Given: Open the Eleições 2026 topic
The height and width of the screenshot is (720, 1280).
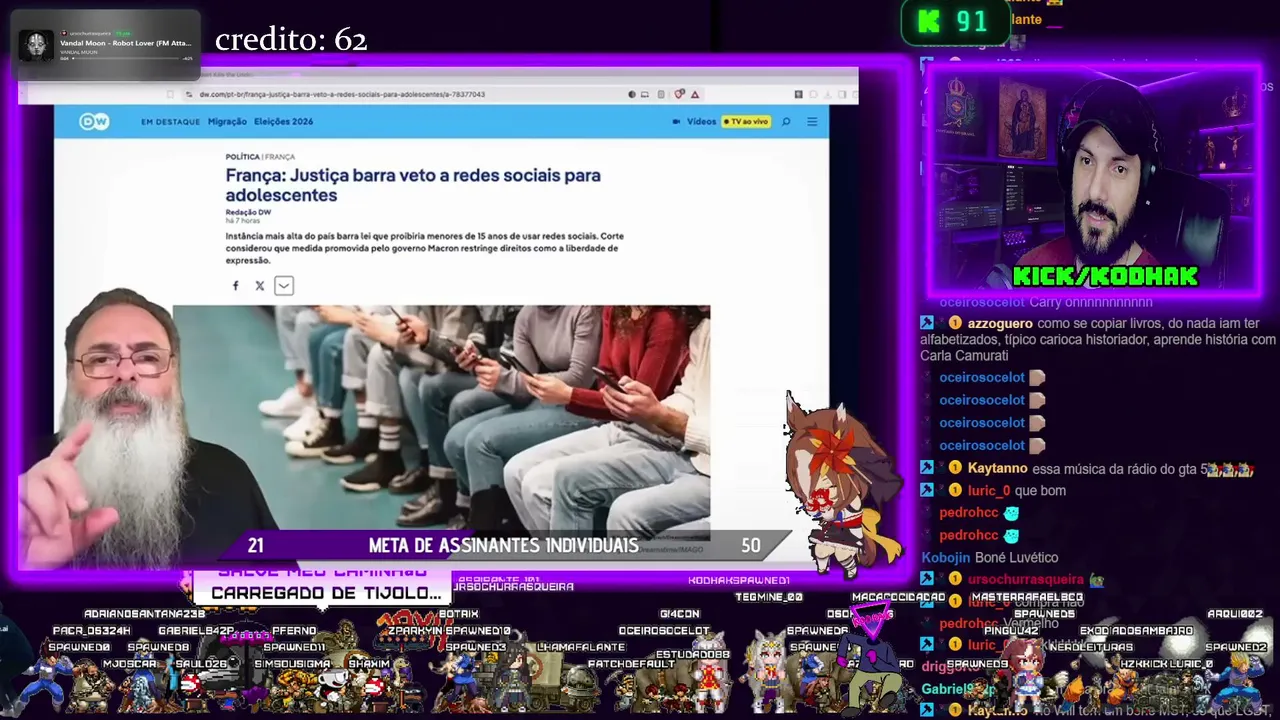Looking at the screenshot, I should click(283, 122).
